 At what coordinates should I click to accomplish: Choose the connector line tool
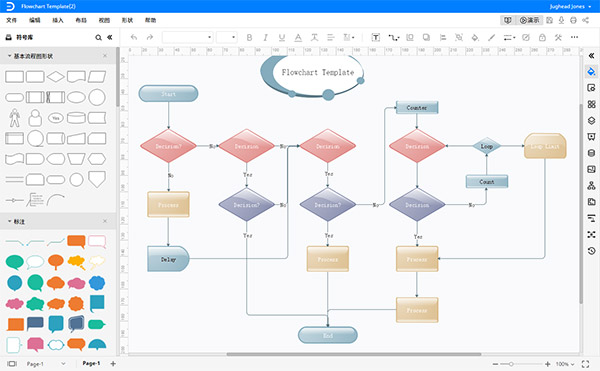click(393, 37)
